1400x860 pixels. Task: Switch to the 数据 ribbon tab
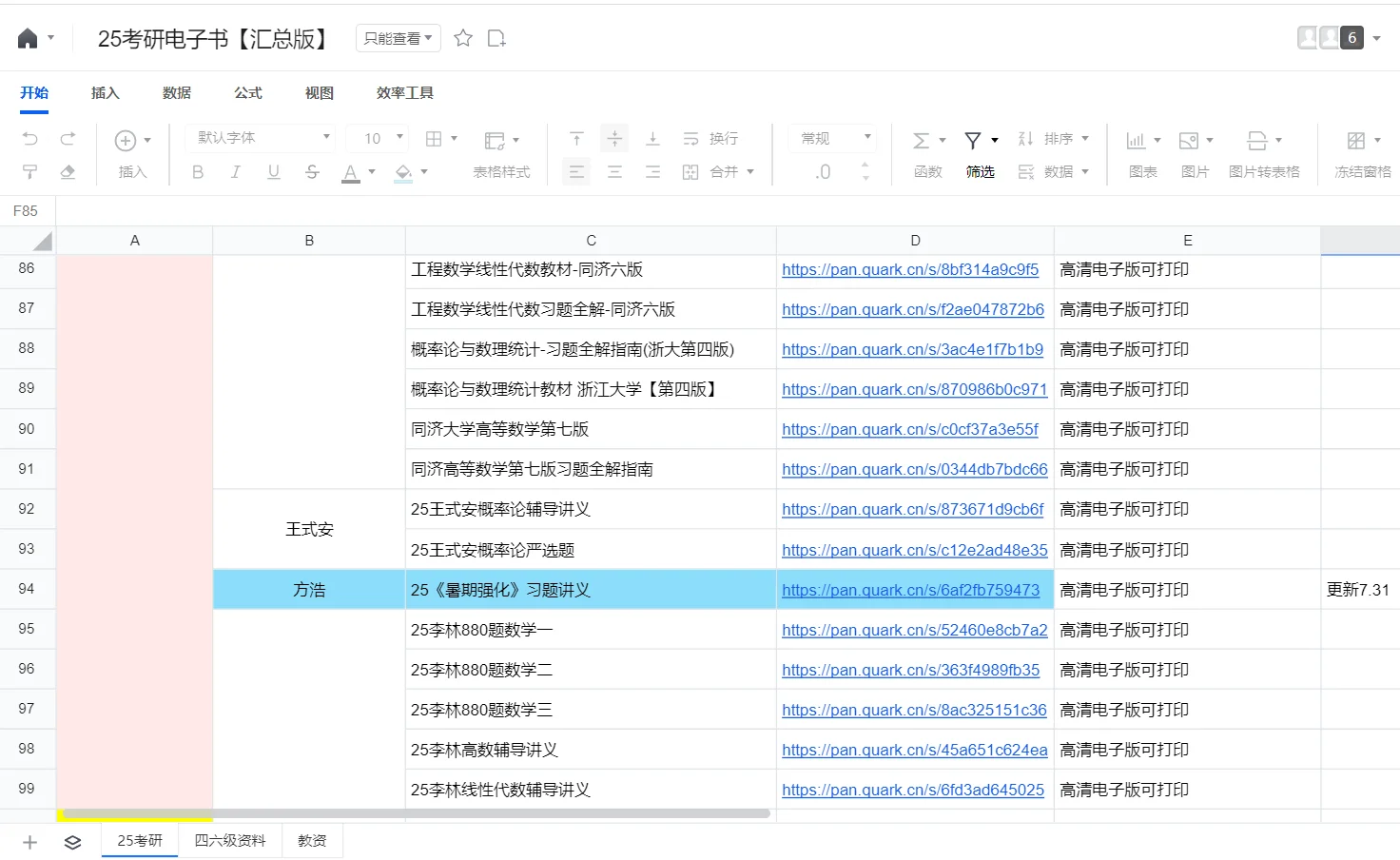tap(177, 93)
